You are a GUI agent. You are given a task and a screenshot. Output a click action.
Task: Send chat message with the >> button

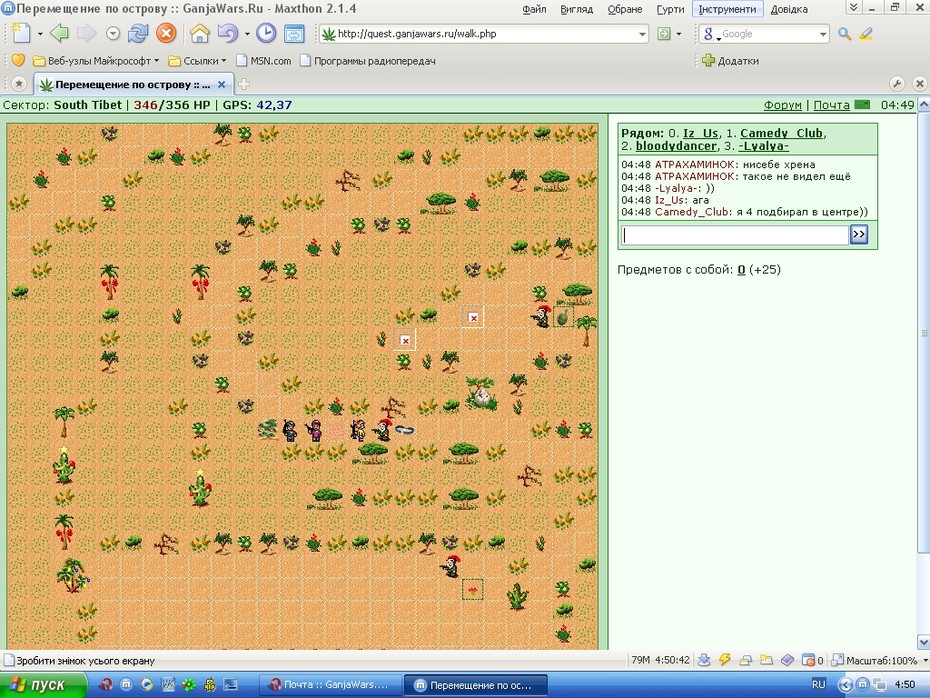859,235
